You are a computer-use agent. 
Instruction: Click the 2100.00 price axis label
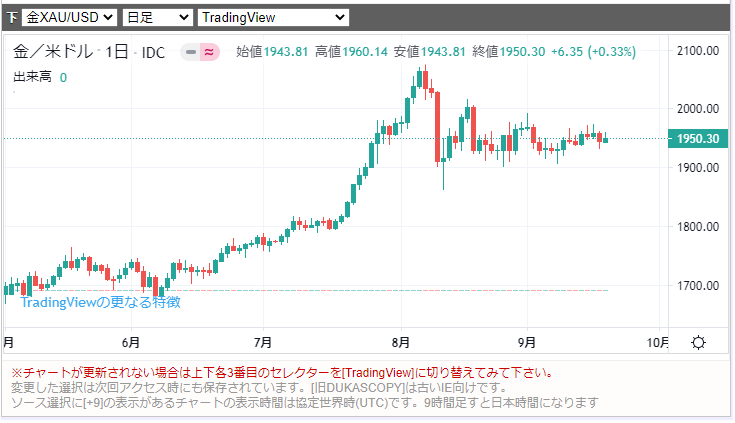pyautogui.click(x=698, y=51)
